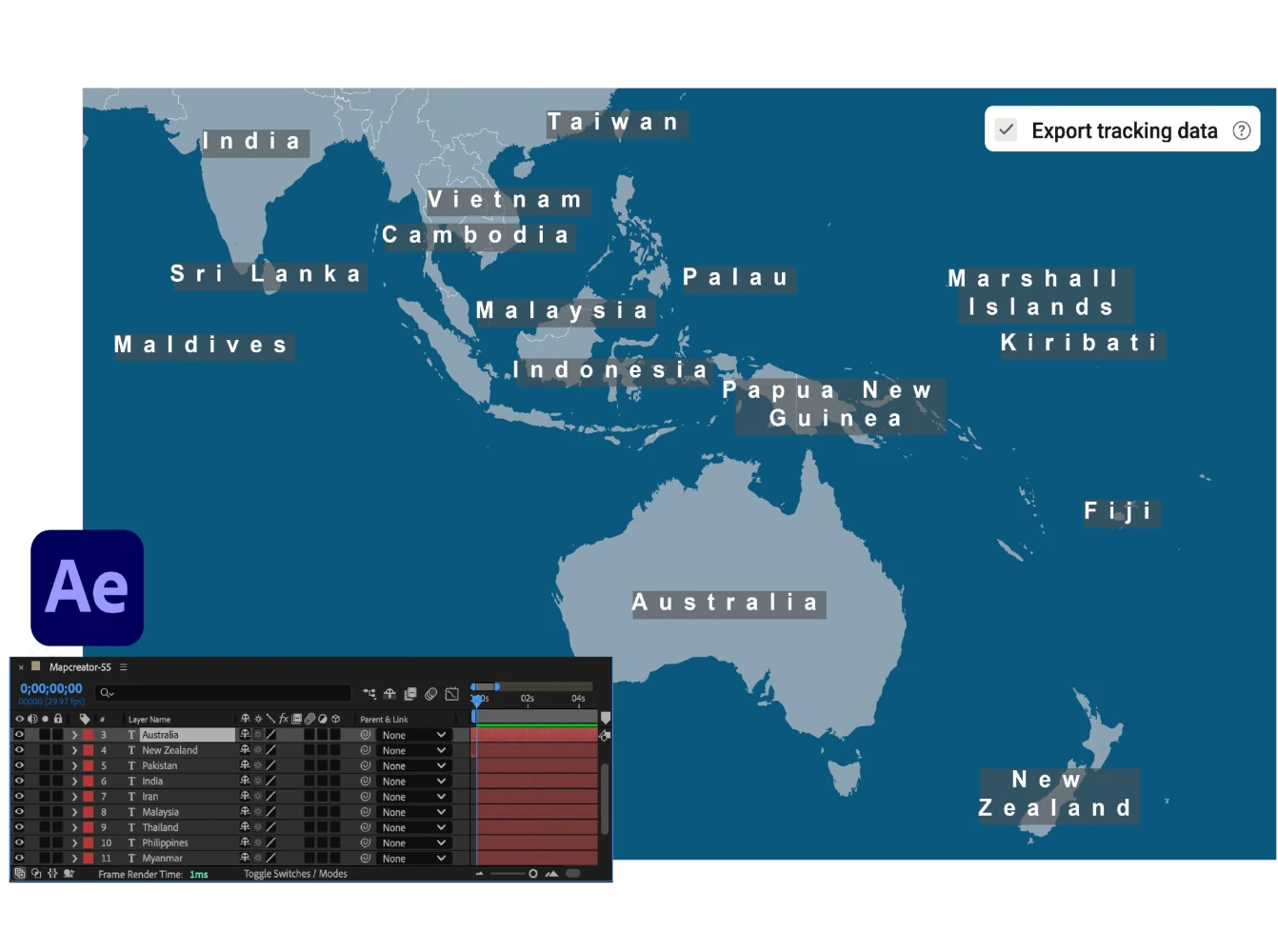Click red label color swatch of Australia layer
Screen dimensions: 1278x952
89,735
